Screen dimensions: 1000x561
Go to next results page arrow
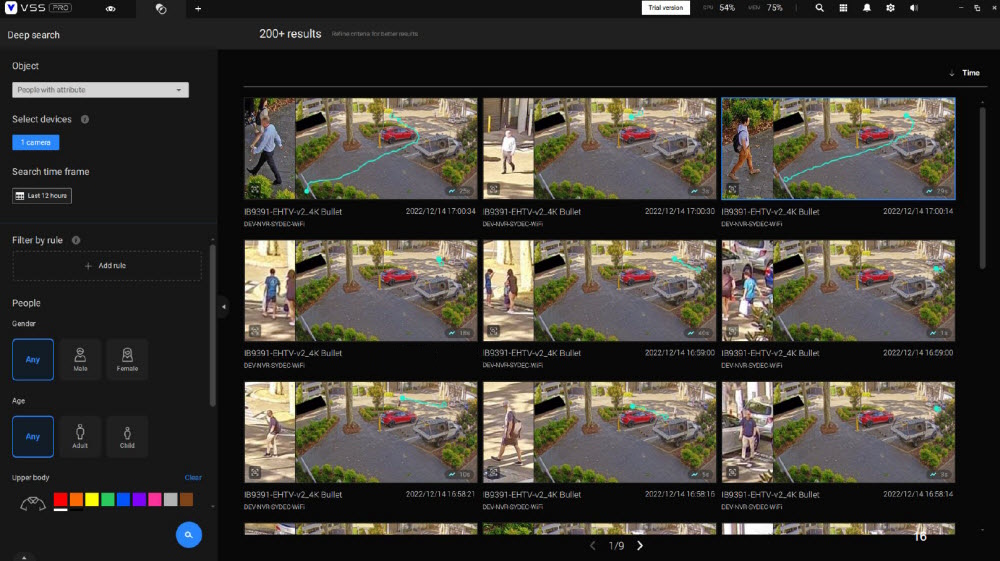pos(640,545)
